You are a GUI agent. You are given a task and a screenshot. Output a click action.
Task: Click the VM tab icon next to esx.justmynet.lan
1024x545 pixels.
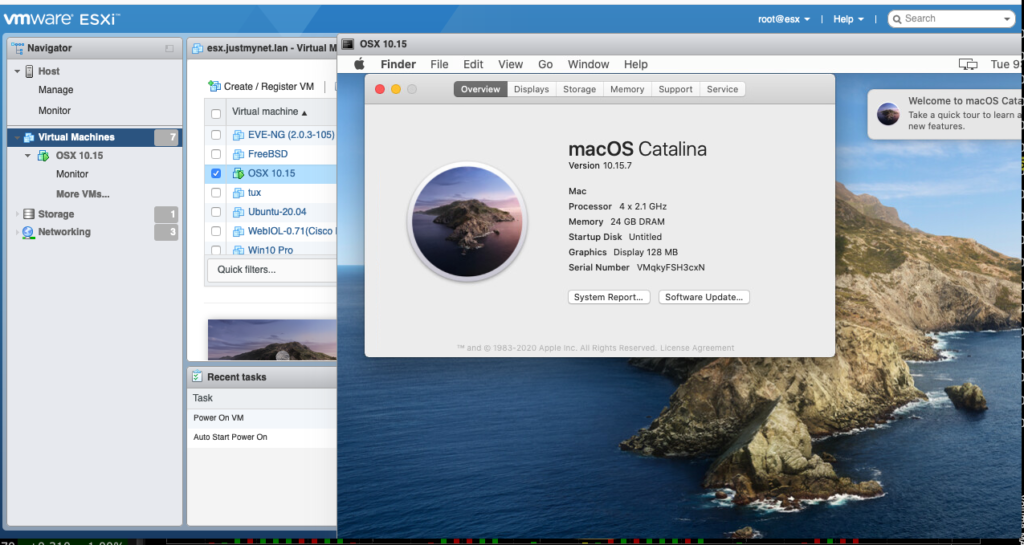(x=197, y=48)
